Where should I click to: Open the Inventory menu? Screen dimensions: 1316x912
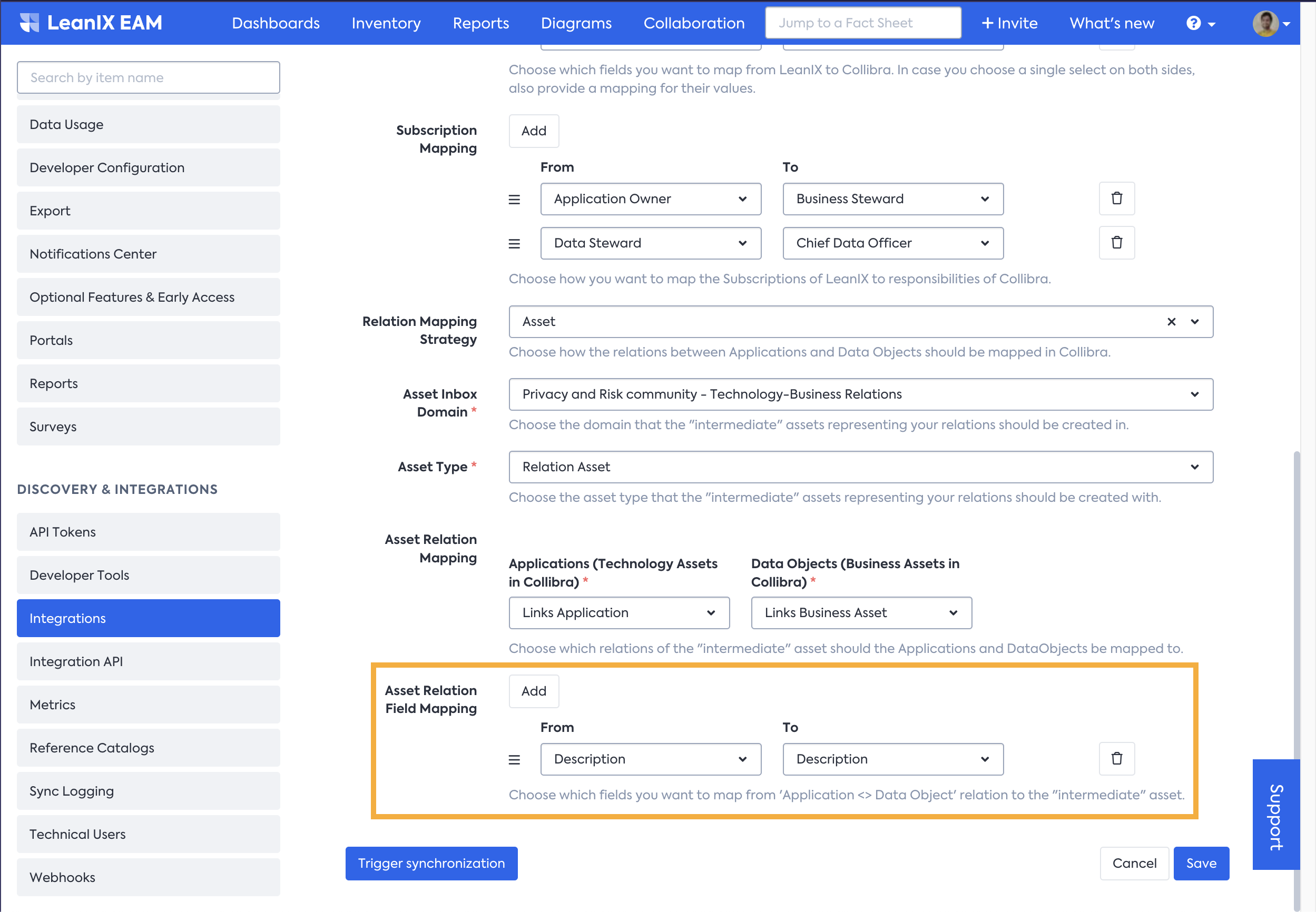pyautogui.click(x=386, y=23)
